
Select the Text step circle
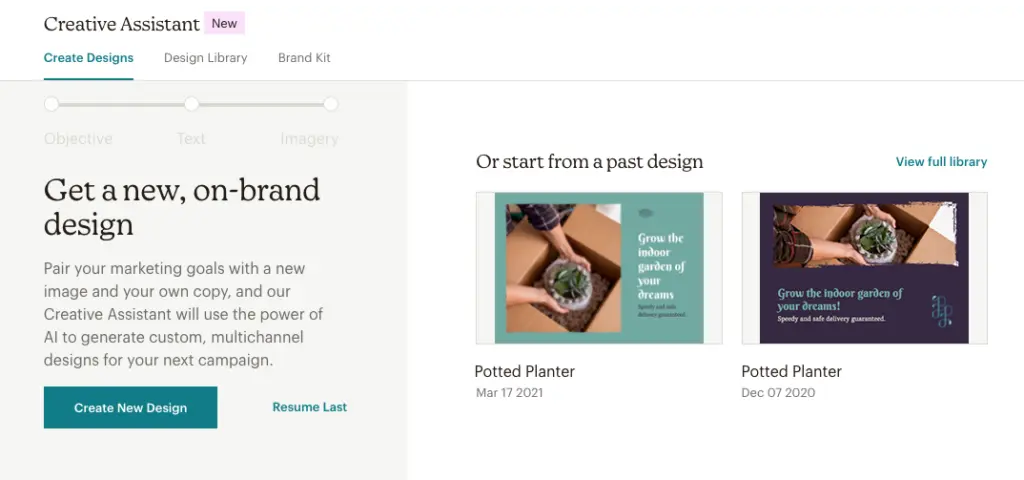tap(191, 104)
